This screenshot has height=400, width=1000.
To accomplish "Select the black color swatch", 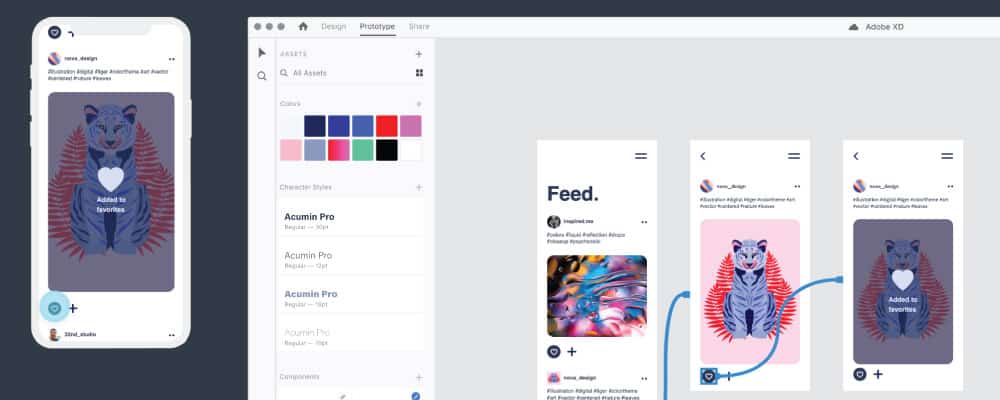I will (386, 150).
